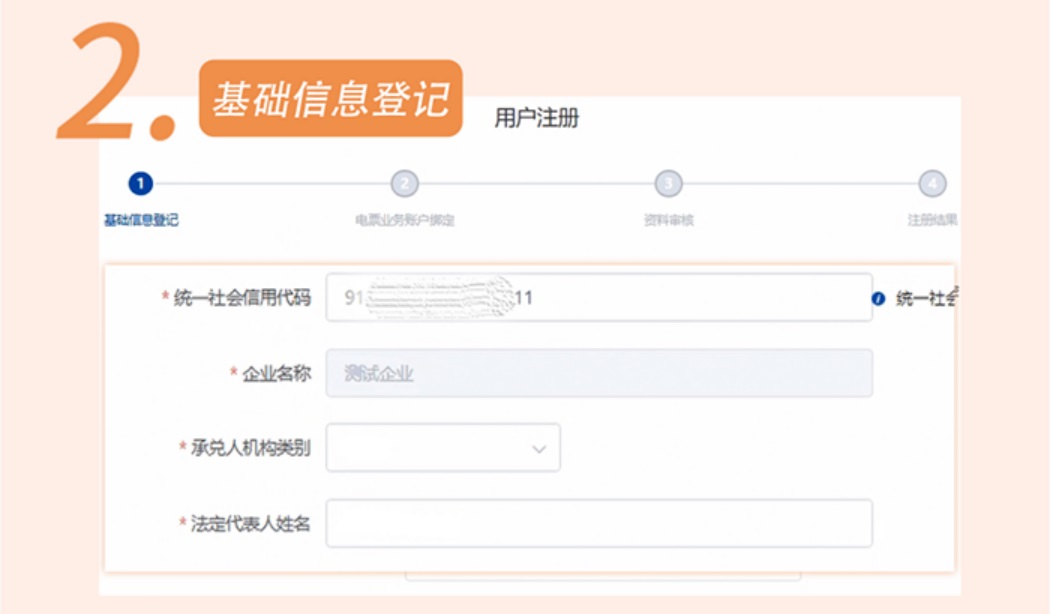This screenshot has height=614, width=1050.
Task: Click the 用户注册 page title
Action: pos(536,118)
